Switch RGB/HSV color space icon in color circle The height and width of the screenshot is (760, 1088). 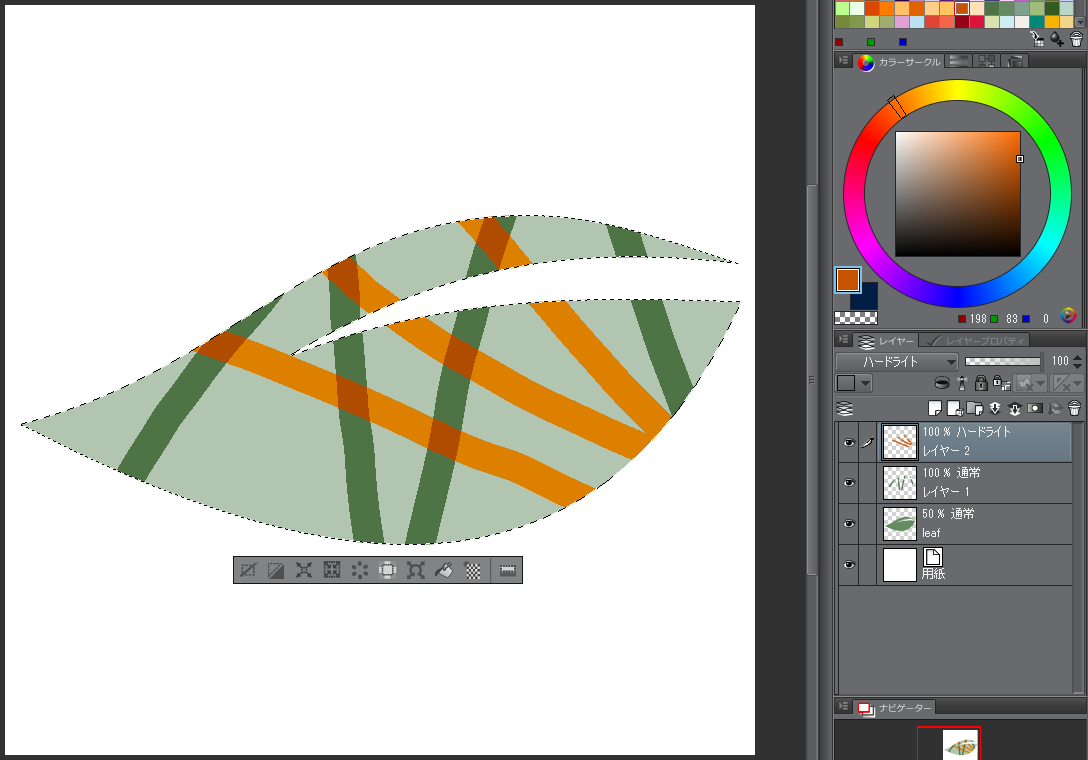(x=1069, y=316)
